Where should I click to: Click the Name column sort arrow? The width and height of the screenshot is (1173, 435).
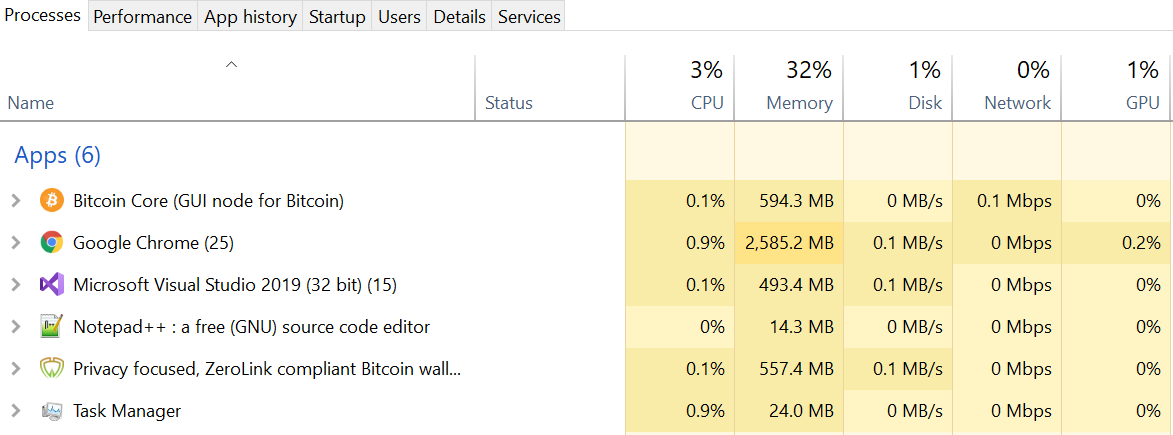point(232,64)
